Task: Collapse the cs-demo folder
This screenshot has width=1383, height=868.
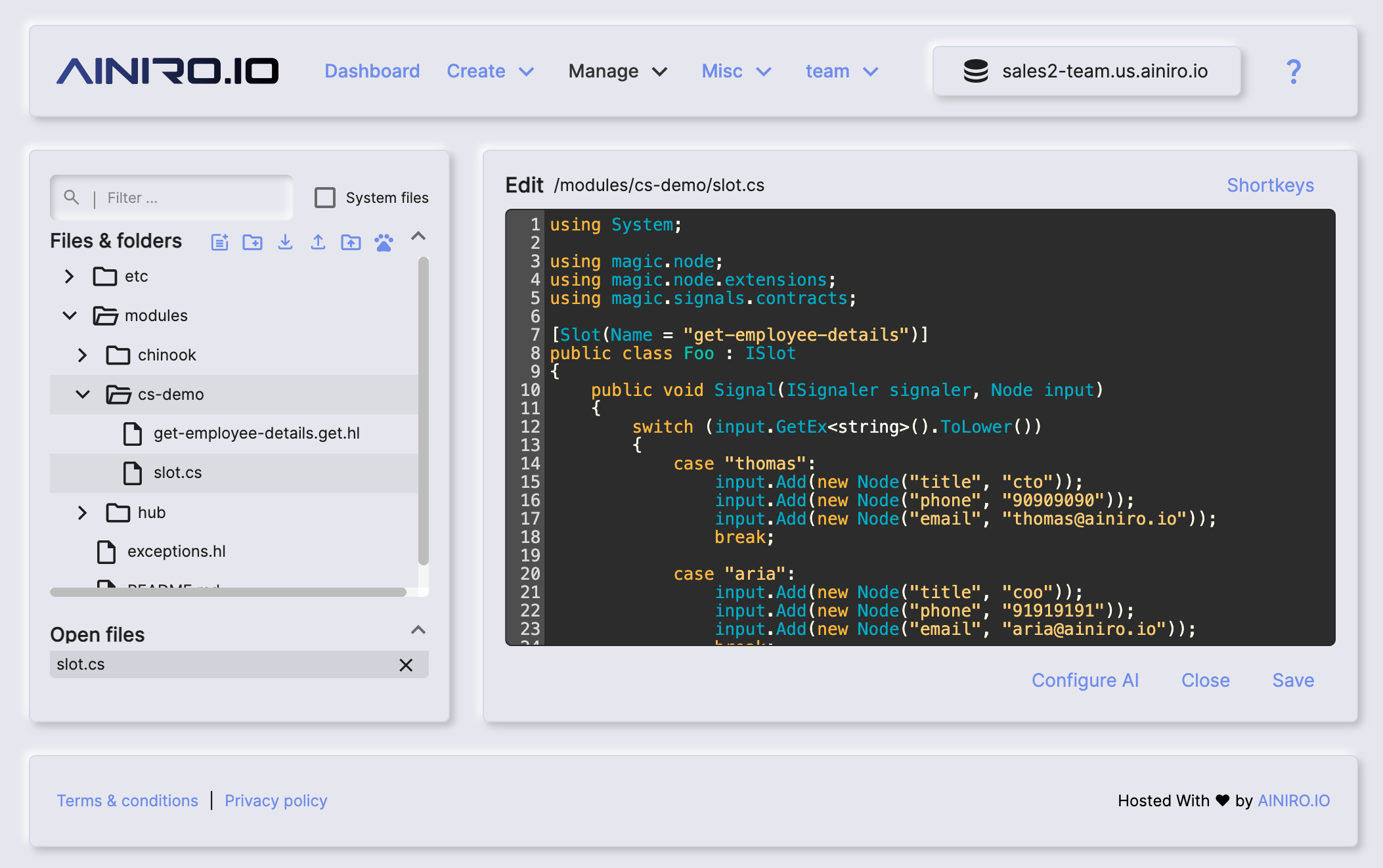Action: pyautogui.click(x=81, y=394)
